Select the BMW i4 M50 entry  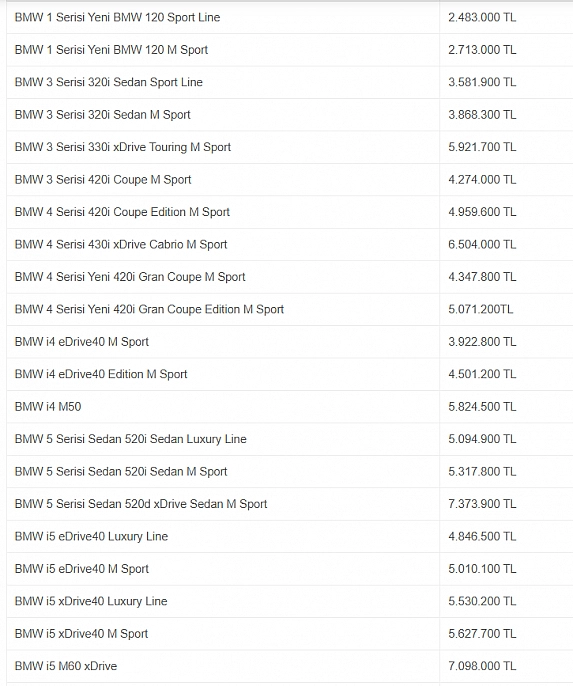point(48,406)
